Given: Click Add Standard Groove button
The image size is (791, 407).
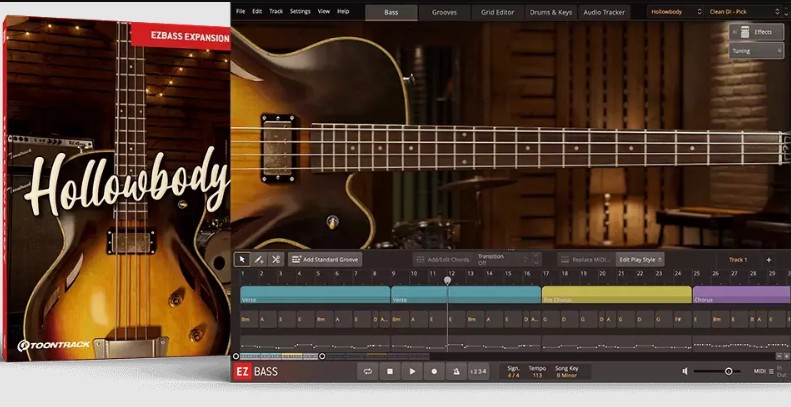Looking at the screenshot, I should (325, 260).
